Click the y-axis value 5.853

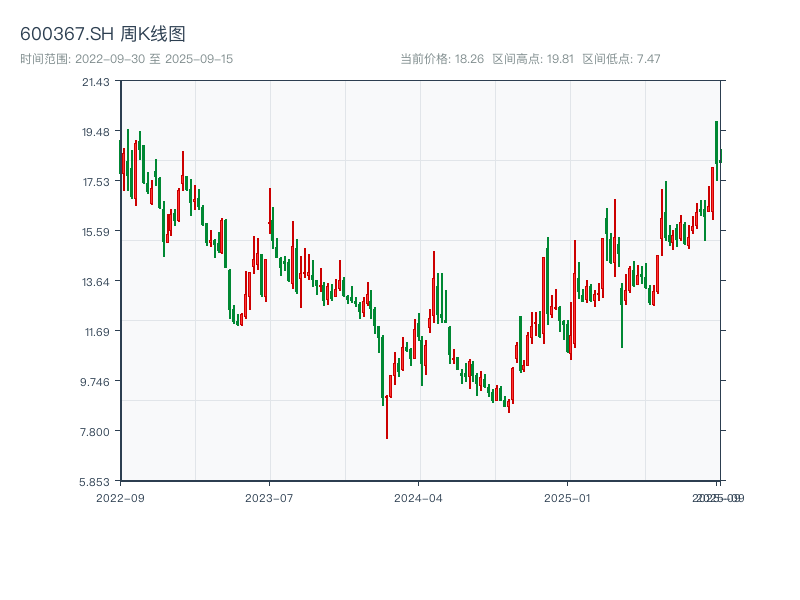click(94, 482)
